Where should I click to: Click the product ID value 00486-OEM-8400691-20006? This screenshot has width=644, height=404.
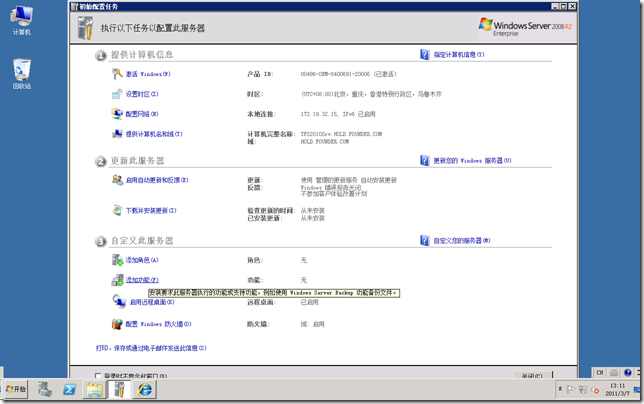pyautogui.click(x=335, y=74)
